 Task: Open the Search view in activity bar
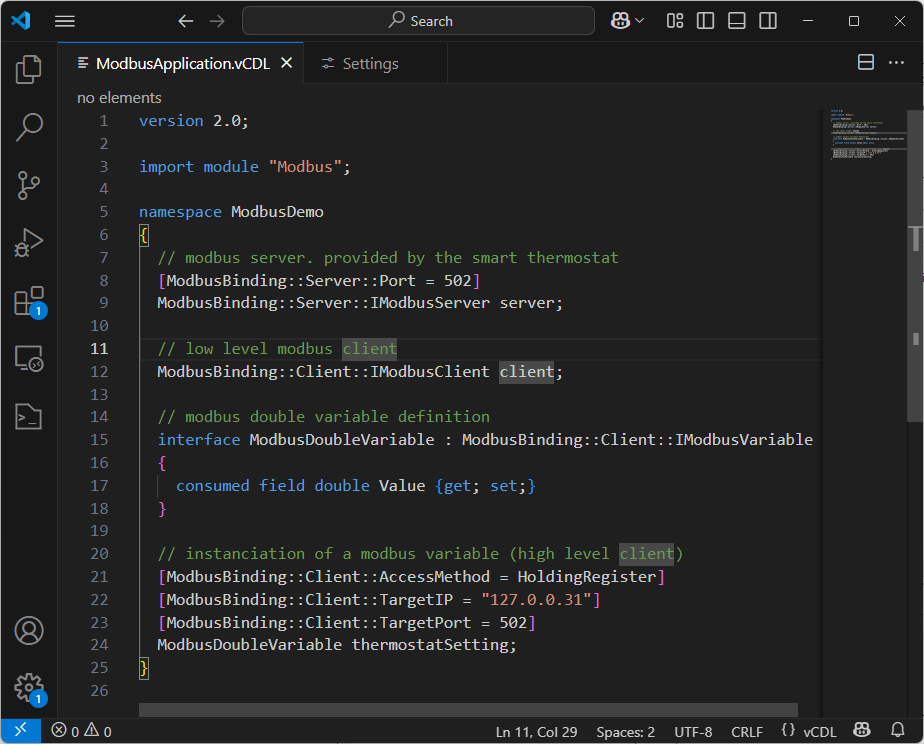click(x=28, y=127)
